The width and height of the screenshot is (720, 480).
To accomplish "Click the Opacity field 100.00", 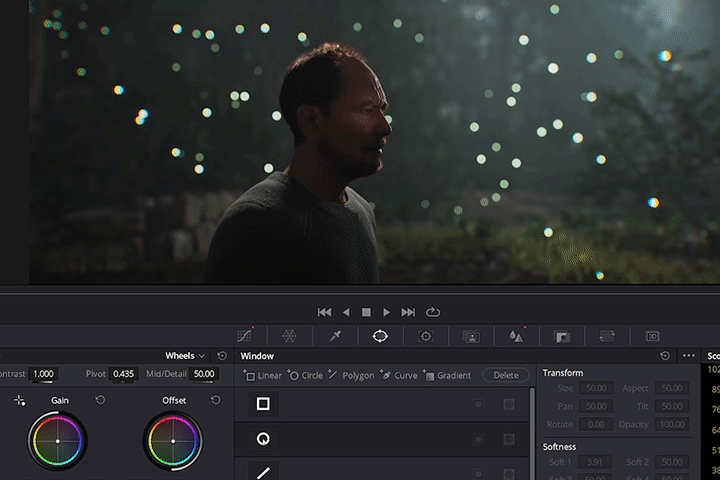I will (x=672, y=424).
